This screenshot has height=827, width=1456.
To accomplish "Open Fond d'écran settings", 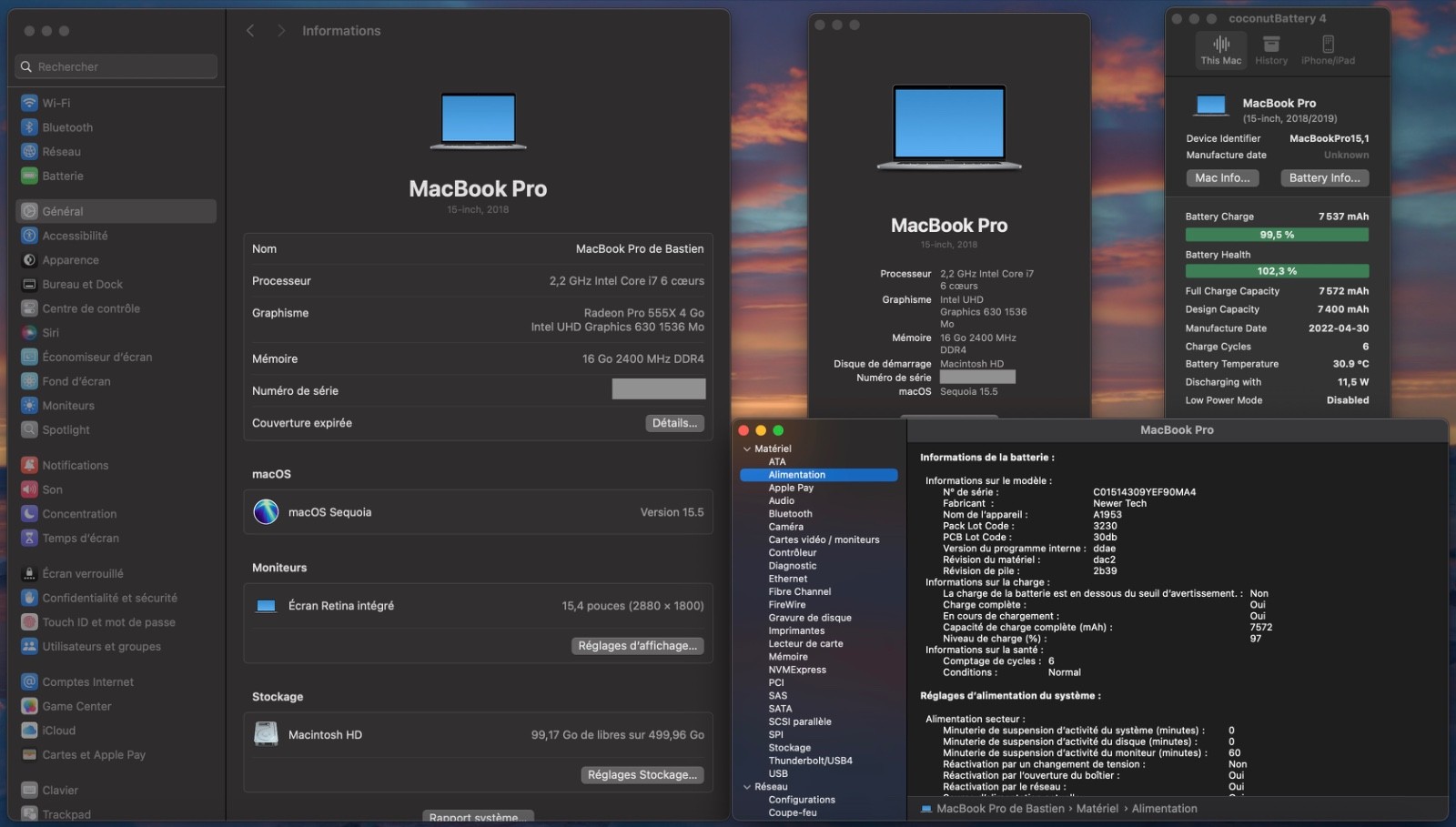I will pos(116,381).
